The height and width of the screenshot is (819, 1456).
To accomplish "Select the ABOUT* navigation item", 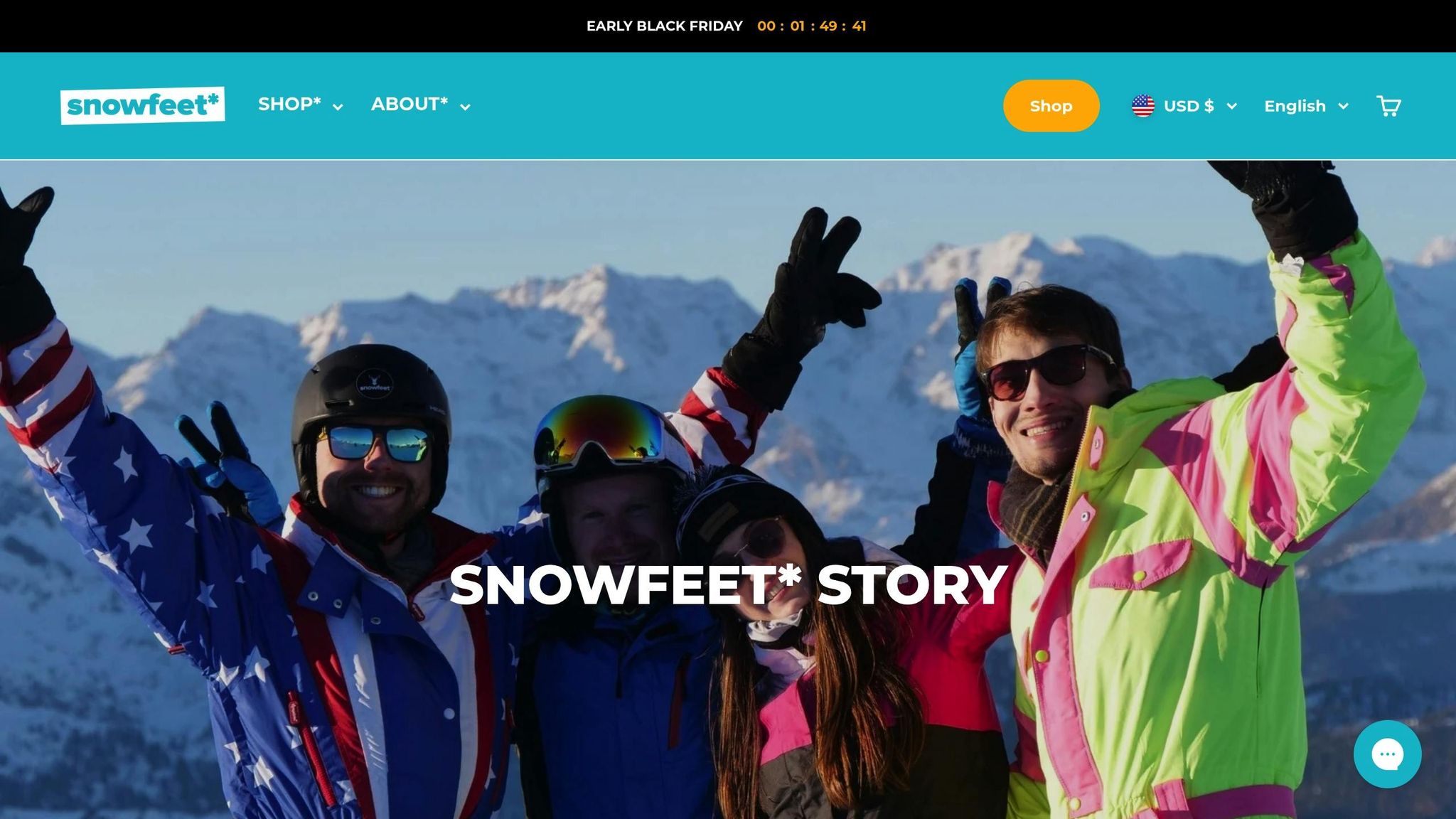I will pos(409,105).
